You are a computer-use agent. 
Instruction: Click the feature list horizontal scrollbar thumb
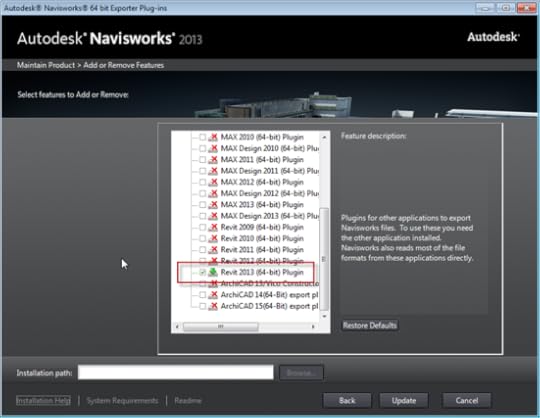point(220,326)
